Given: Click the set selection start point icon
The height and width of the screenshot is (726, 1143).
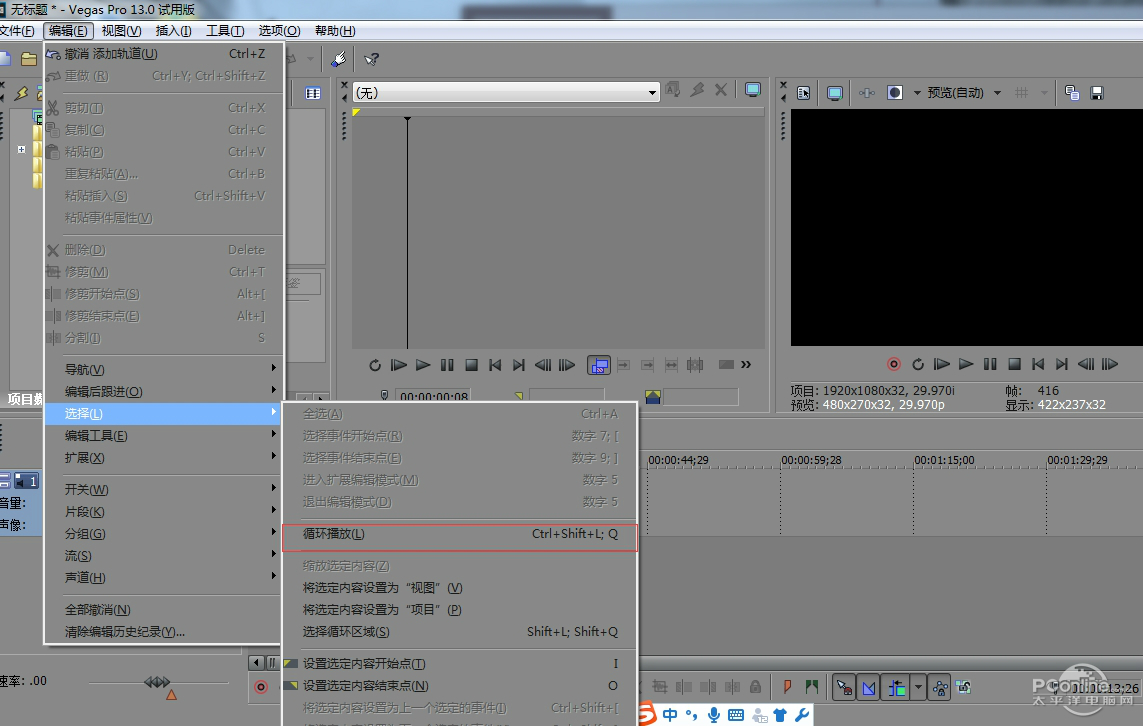Looking at the screenshot, I should (291, 663).
